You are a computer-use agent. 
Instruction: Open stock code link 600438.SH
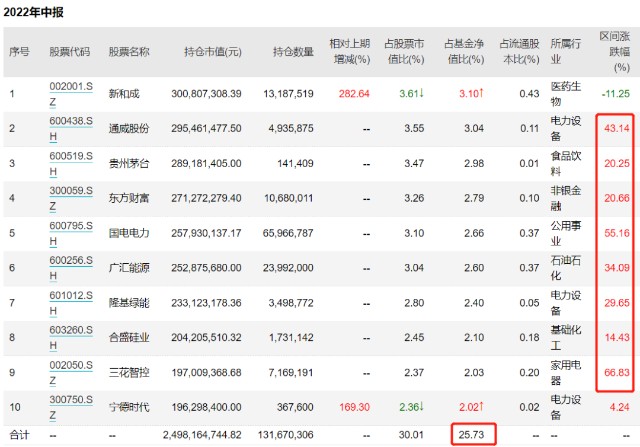point(71,129)
